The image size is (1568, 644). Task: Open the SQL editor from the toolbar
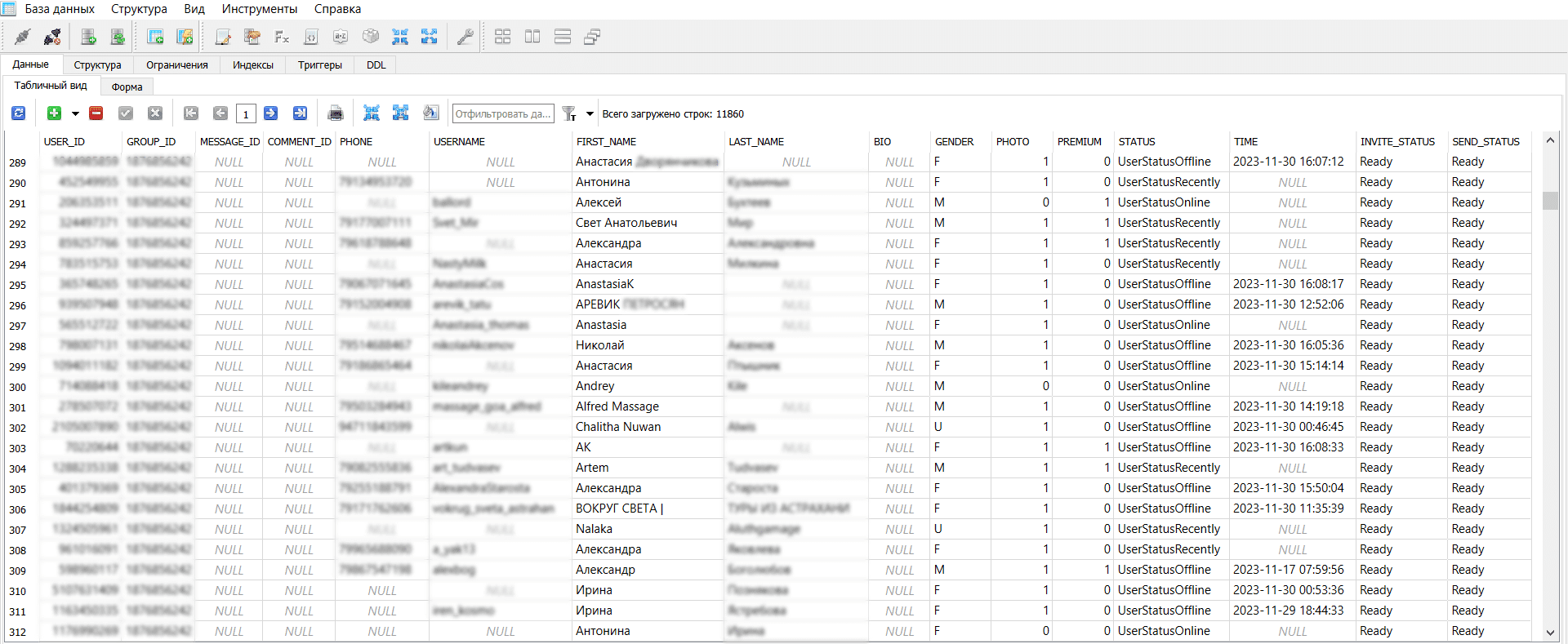click(223, 37)
